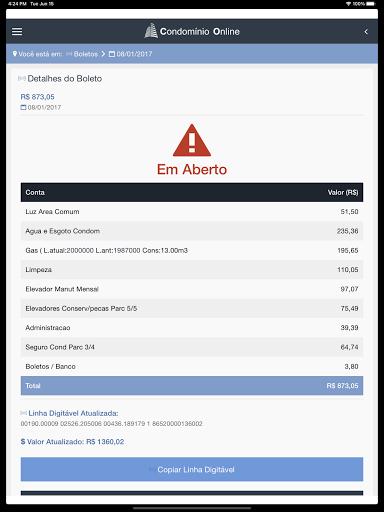The height and width of the screenshot is (512, 384).
Task: Tap the red warning triangle icon
Action: pyautogui.click(x=192, y=140)
